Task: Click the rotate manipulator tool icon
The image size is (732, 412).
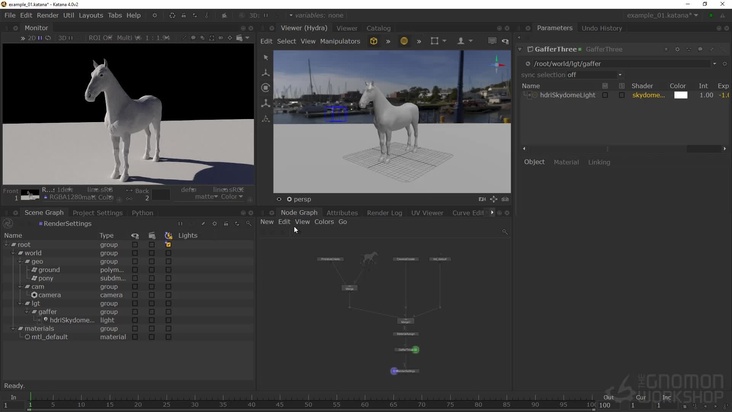Action: (x=265, y=88)
